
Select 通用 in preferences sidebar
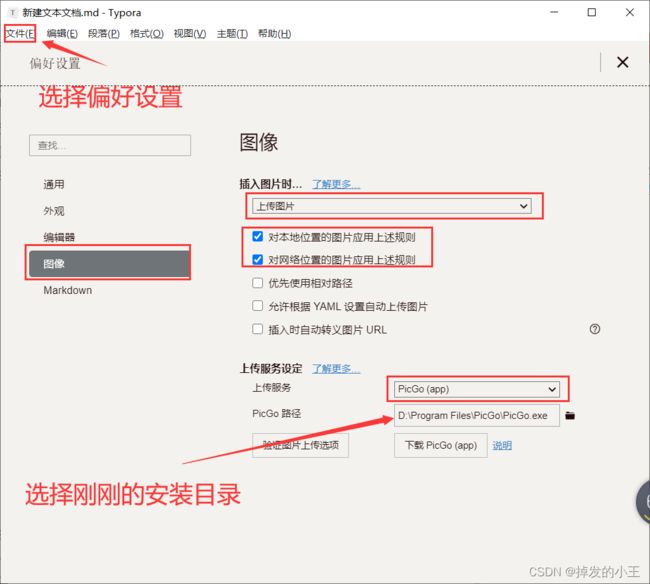tap(54, 184)
